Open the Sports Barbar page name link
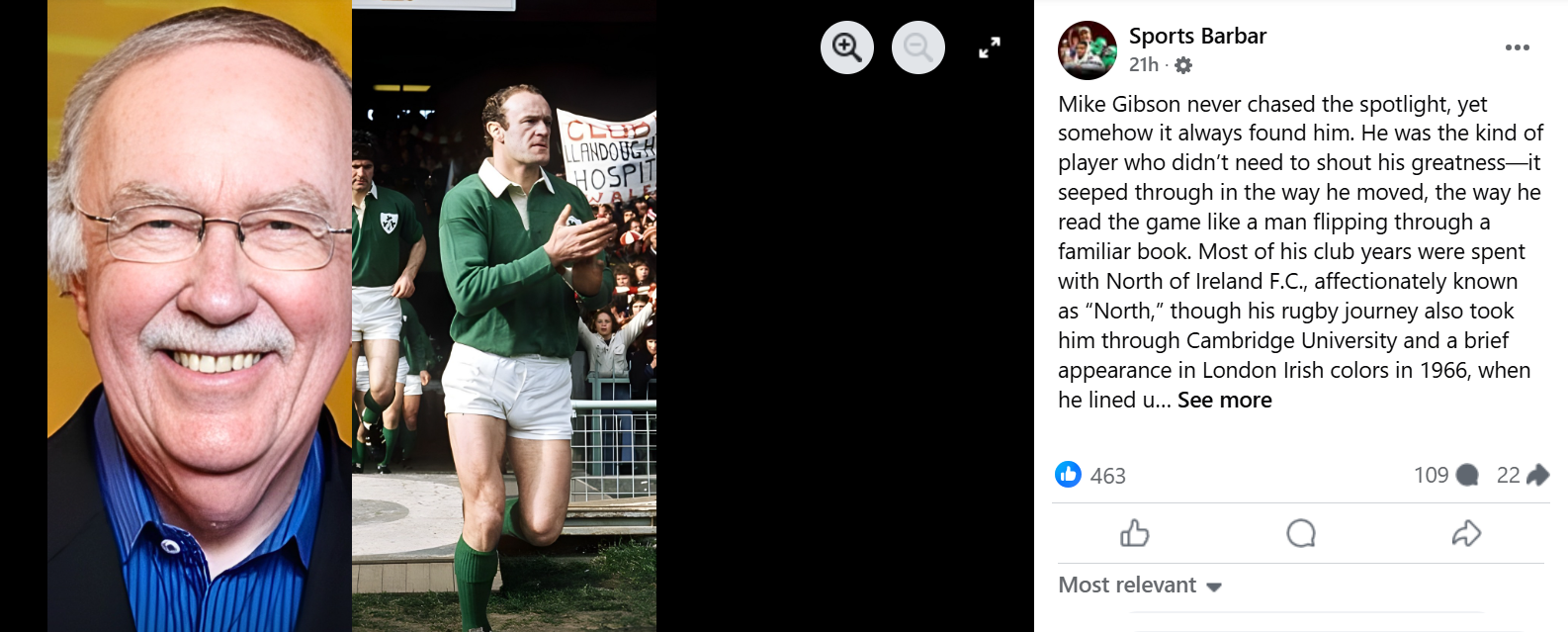This screenshot has height=632, width=1568. 1197,37
